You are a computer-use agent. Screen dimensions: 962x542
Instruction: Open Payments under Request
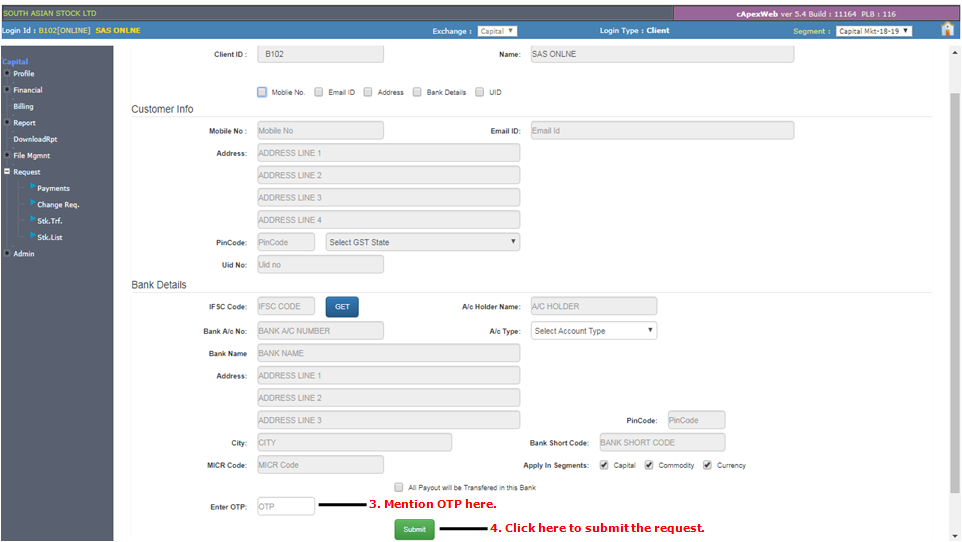53,188
